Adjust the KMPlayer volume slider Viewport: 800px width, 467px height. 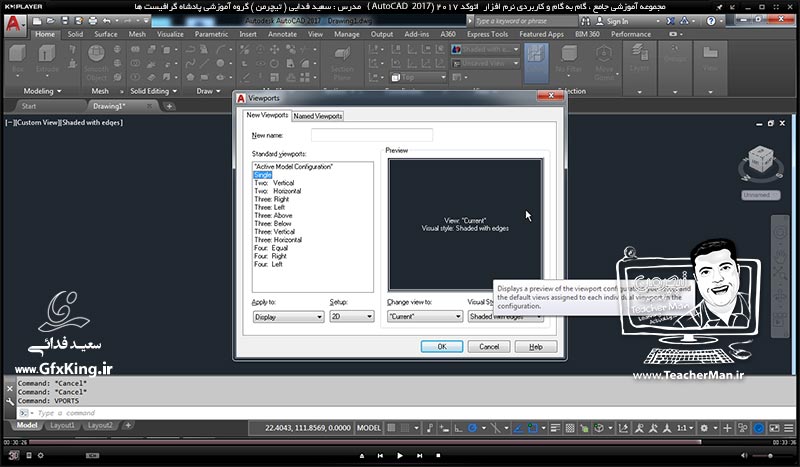tap(769, 455)
